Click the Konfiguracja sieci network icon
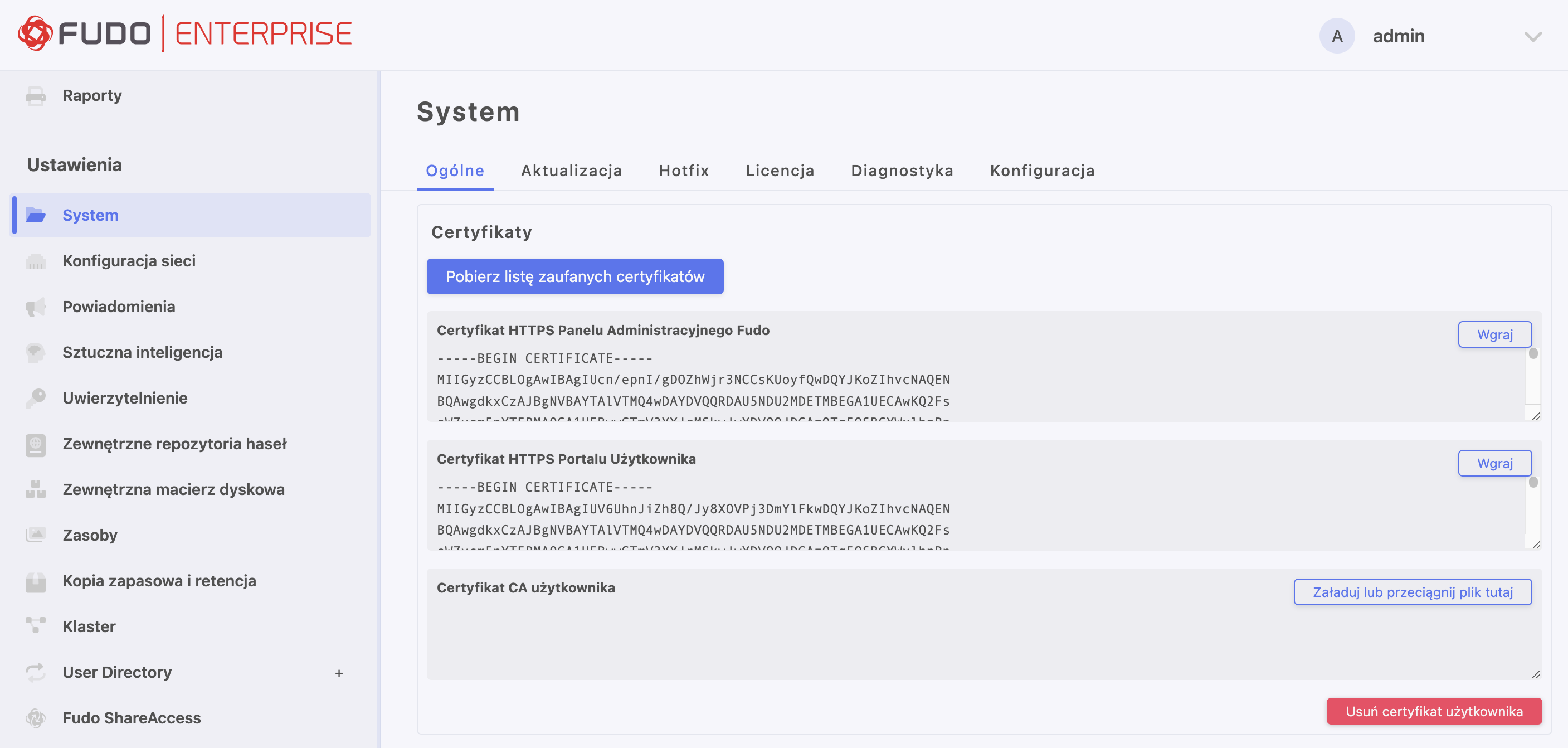The height and width of the screenshot is (748, 1568). tap(35, 261)
